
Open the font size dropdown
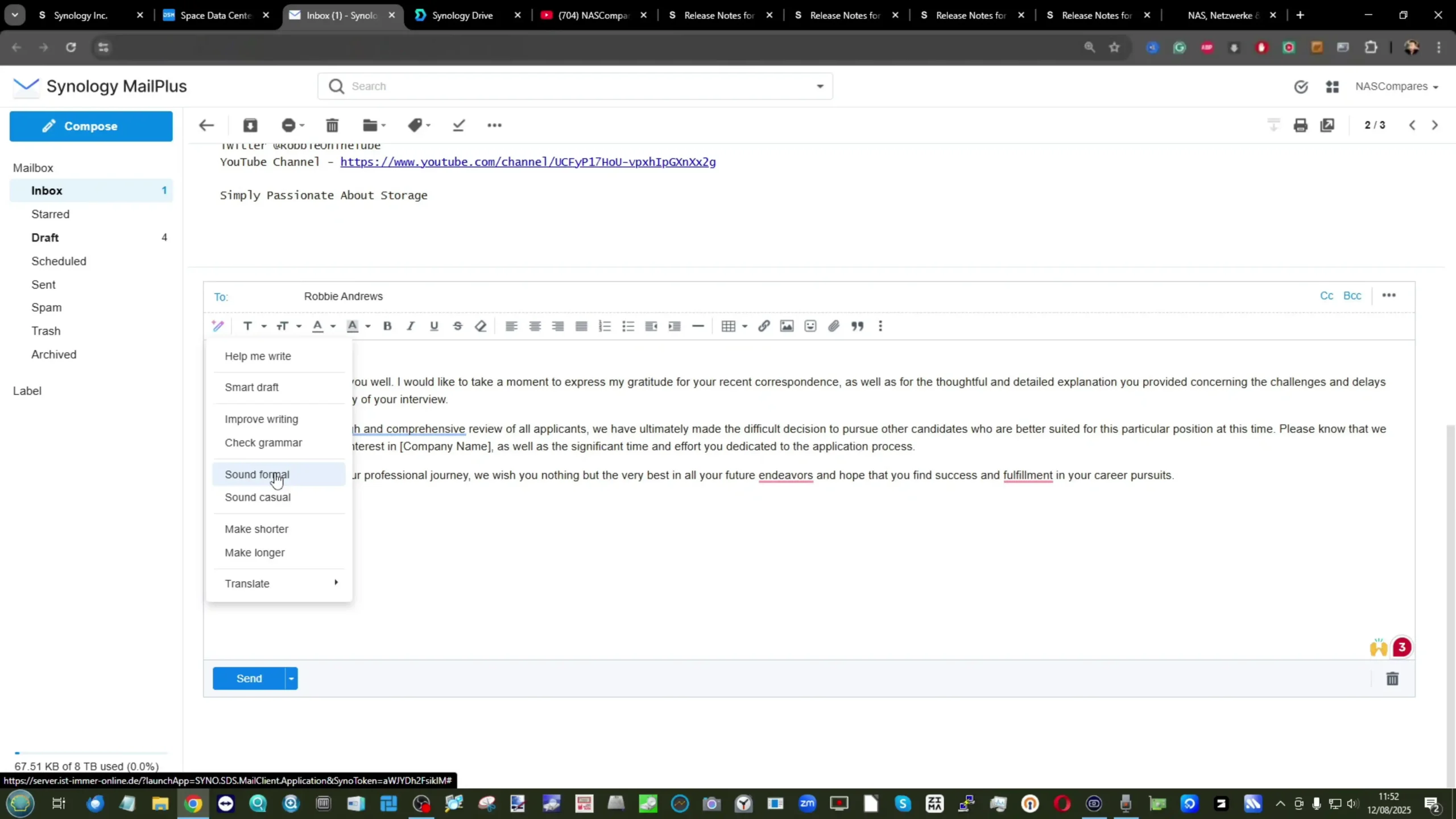(288, 326)
